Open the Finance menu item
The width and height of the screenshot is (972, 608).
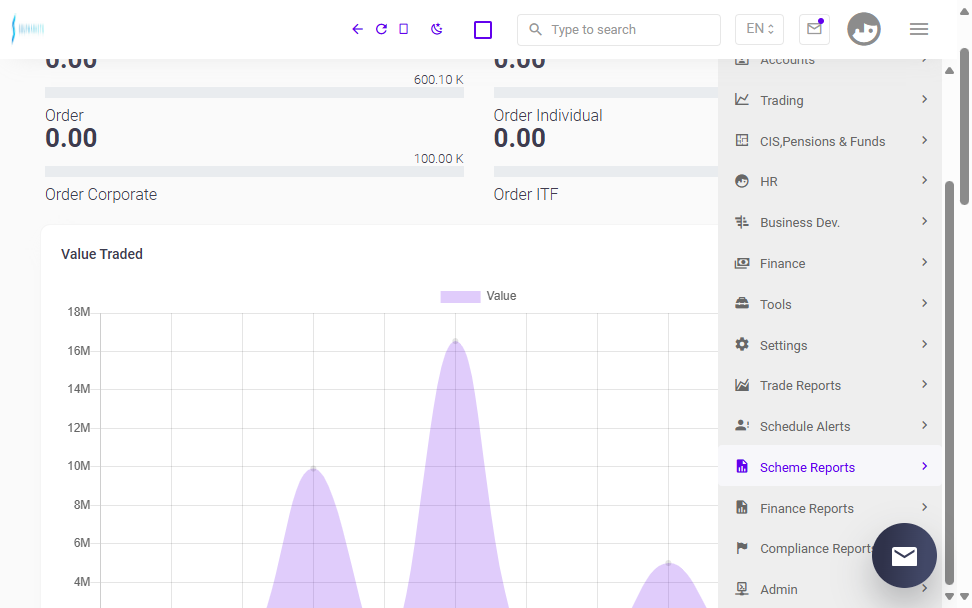coord(830,263)
